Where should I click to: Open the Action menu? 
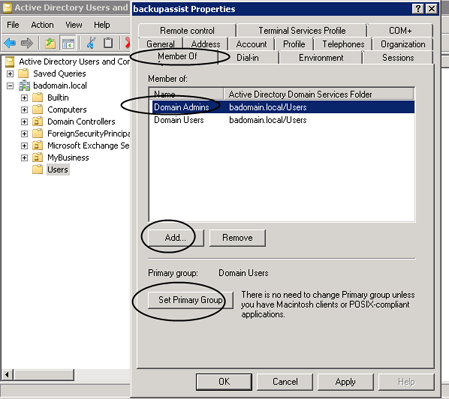pyautogui.click(x=42, y=25)
